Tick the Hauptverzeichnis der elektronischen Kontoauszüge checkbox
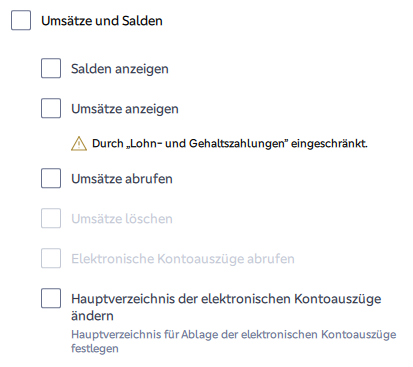413x367 pixels. click(51, 298)
